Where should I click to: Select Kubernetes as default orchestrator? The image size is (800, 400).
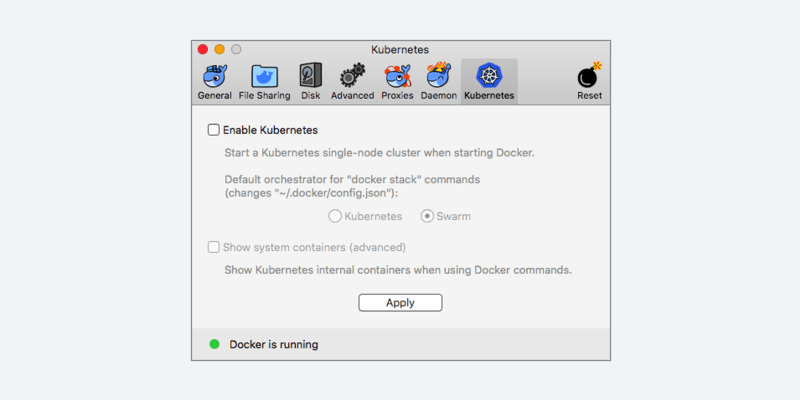tap(335, 216)
